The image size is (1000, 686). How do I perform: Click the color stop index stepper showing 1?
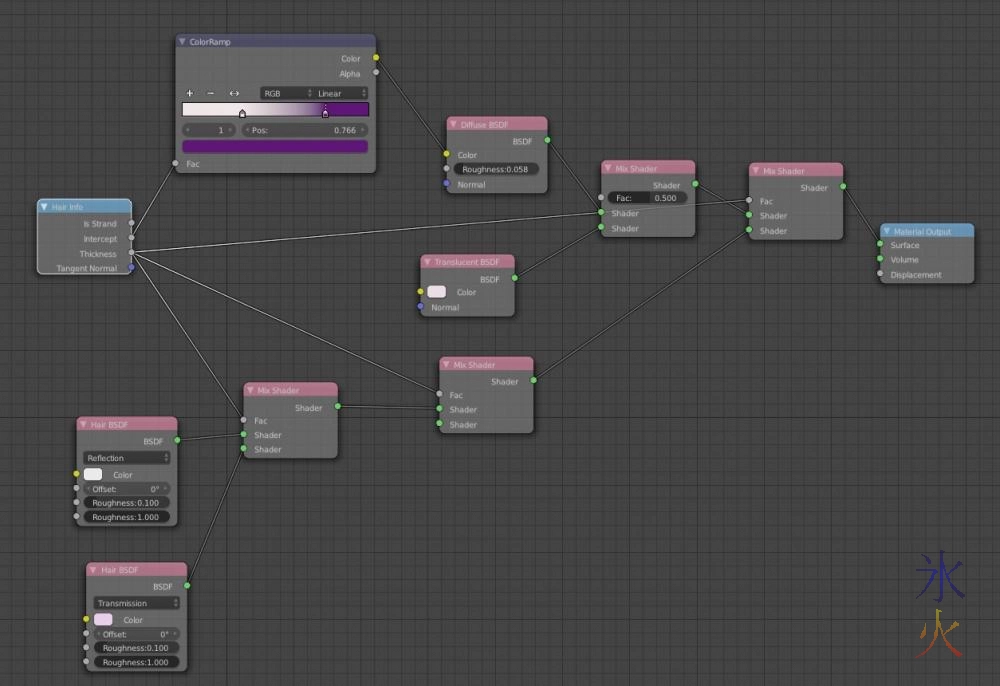click(x=209, y=130)
